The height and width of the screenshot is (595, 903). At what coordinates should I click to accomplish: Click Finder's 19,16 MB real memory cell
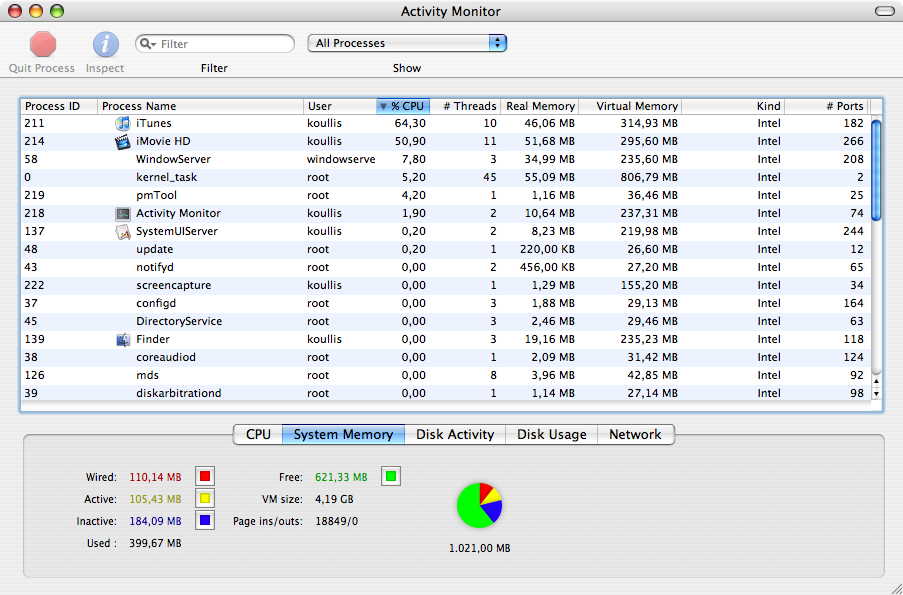click(549, 339)
